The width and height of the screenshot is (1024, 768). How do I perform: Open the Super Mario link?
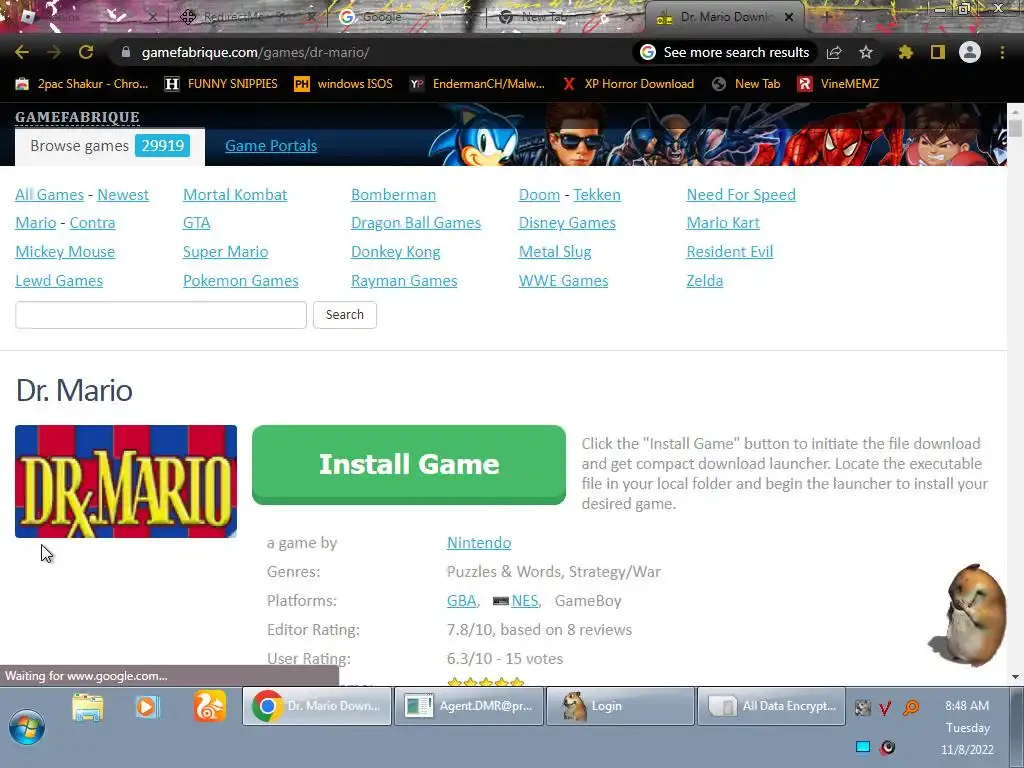(225, 251)
